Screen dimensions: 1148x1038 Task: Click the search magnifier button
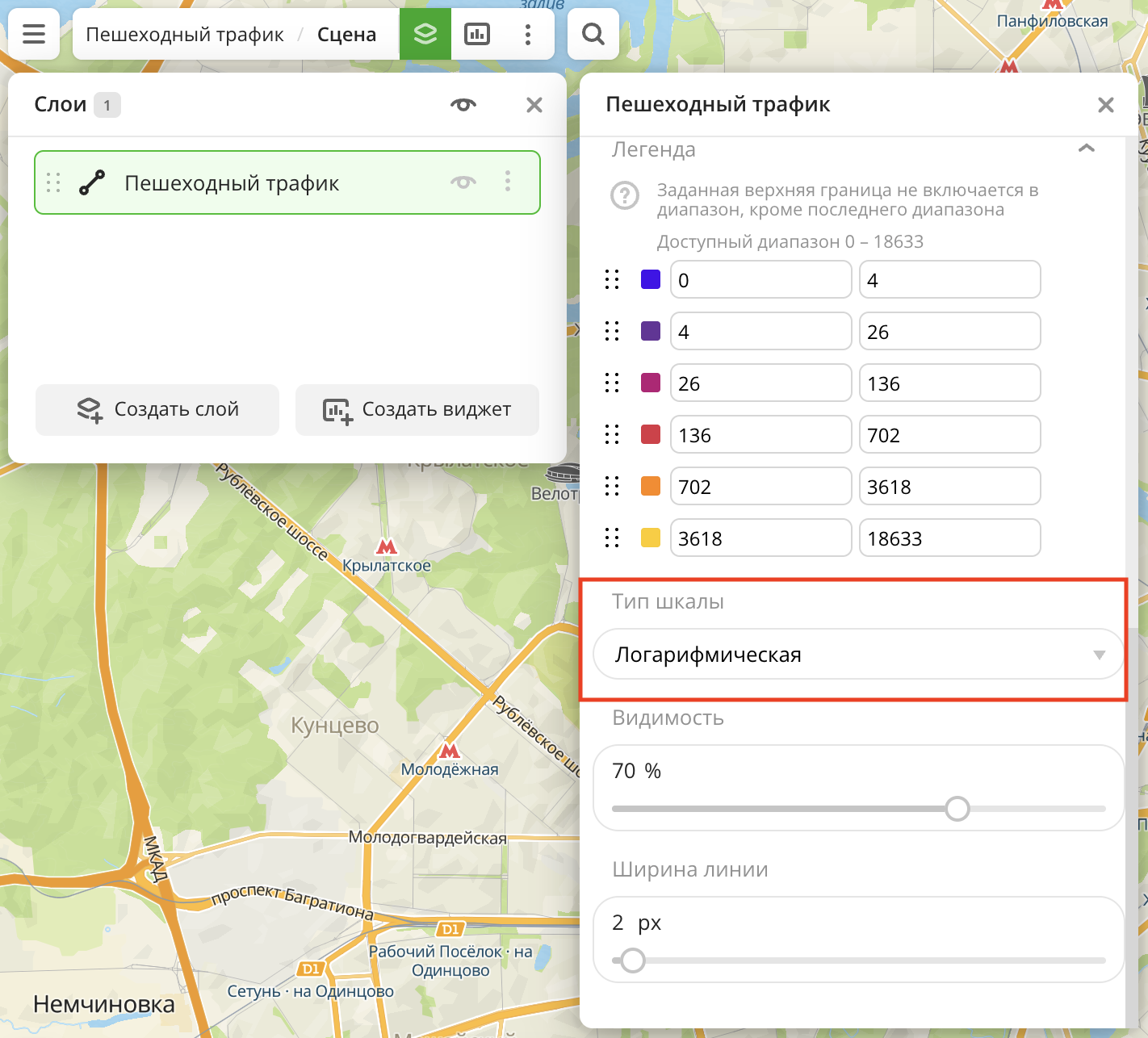tap(593, 34)
